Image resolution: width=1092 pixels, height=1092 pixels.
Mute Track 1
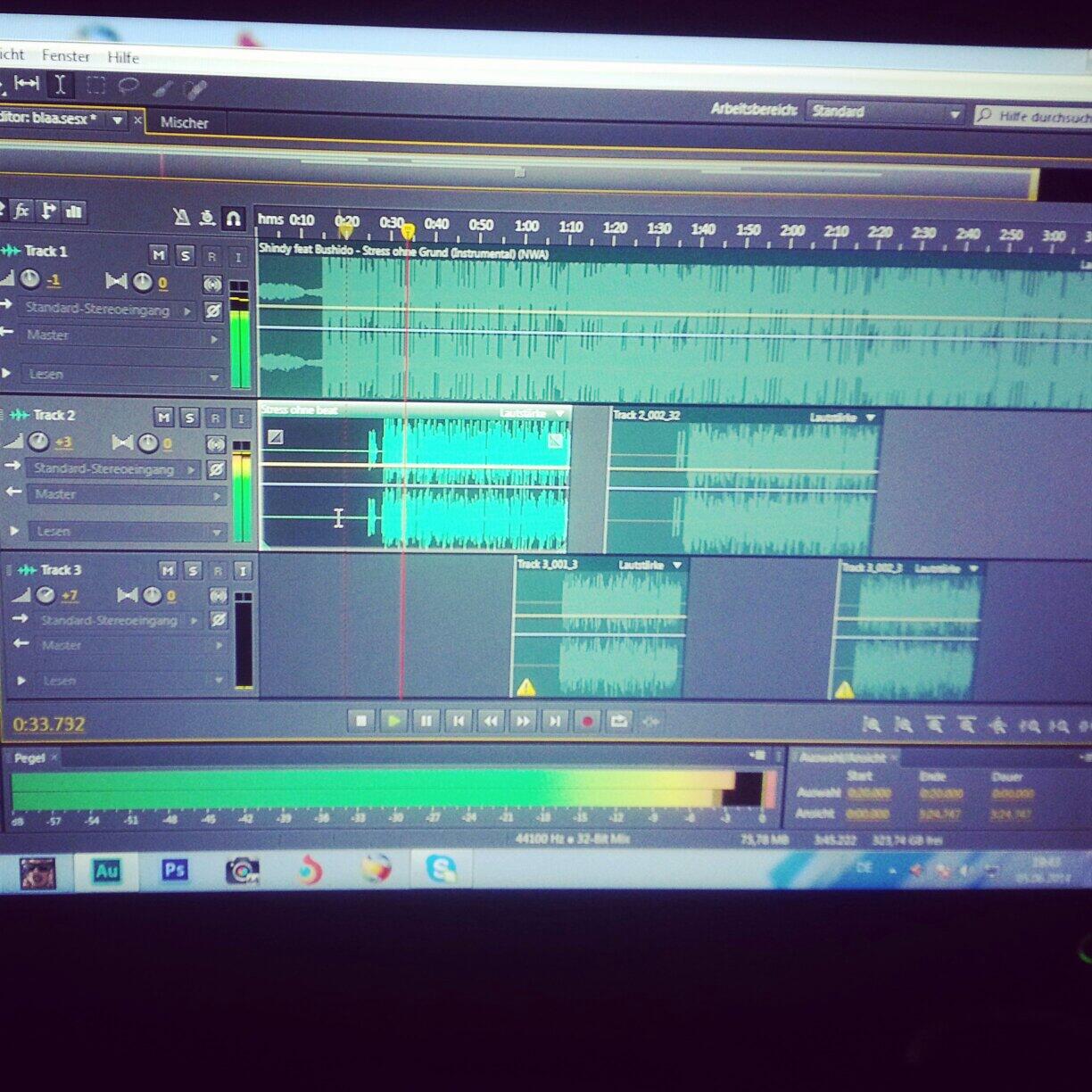[159, 255]
